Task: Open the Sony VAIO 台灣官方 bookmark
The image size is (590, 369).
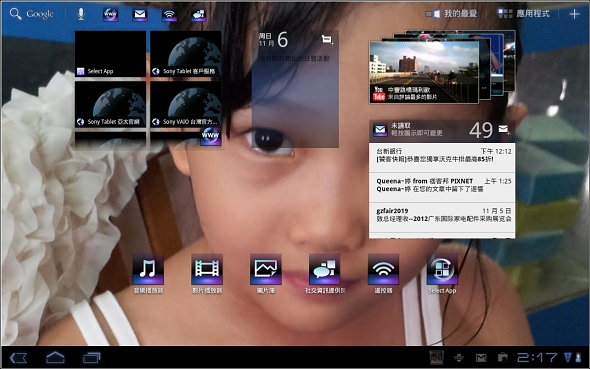Action: pos(186,104)
